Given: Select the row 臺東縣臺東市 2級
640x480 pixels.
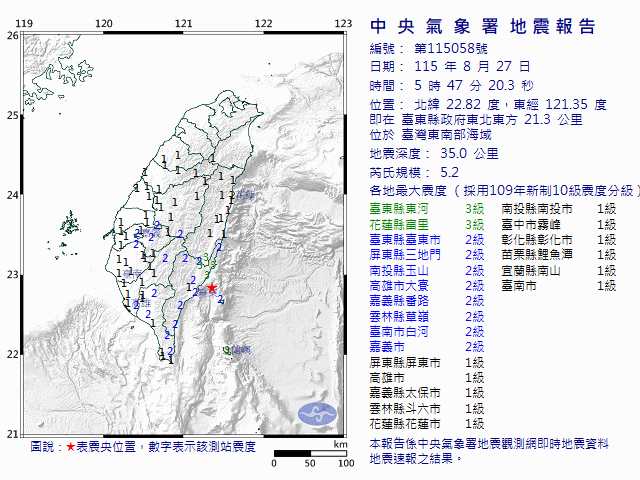Looking at the screenshot, I should 427,240.
